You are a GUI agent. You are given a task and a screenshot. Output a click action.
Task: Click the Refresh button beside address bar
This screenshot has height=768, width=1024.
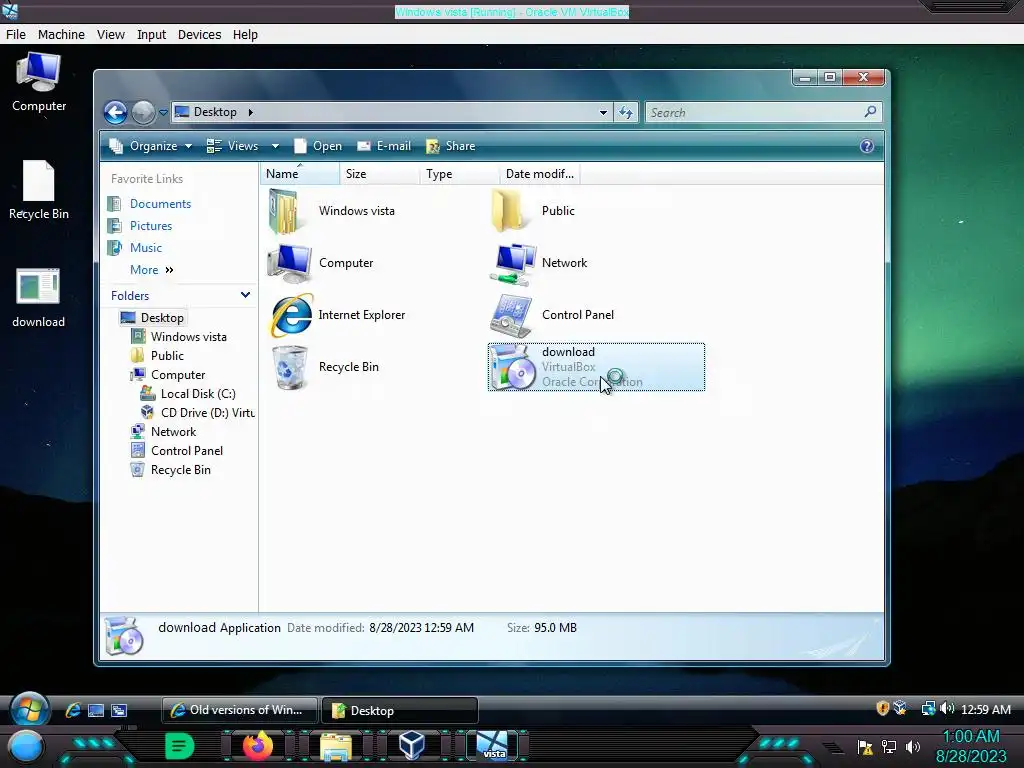click(x=626, y=112)
